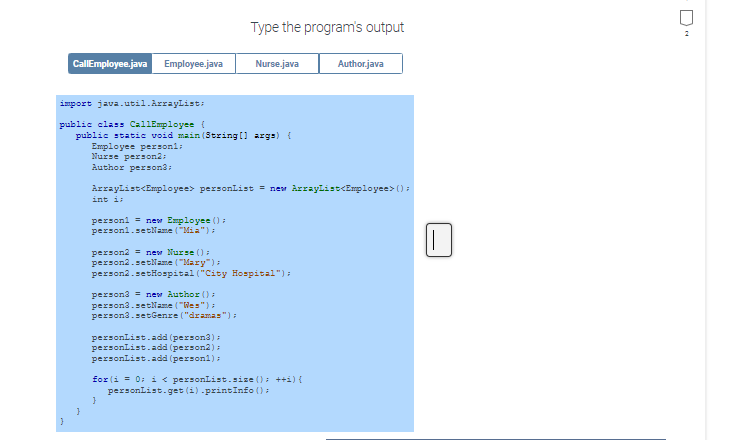This screenshot has width=730, height=440.
Task: Click the personList.add(person2) line
Action: click(x=156, y=347)
